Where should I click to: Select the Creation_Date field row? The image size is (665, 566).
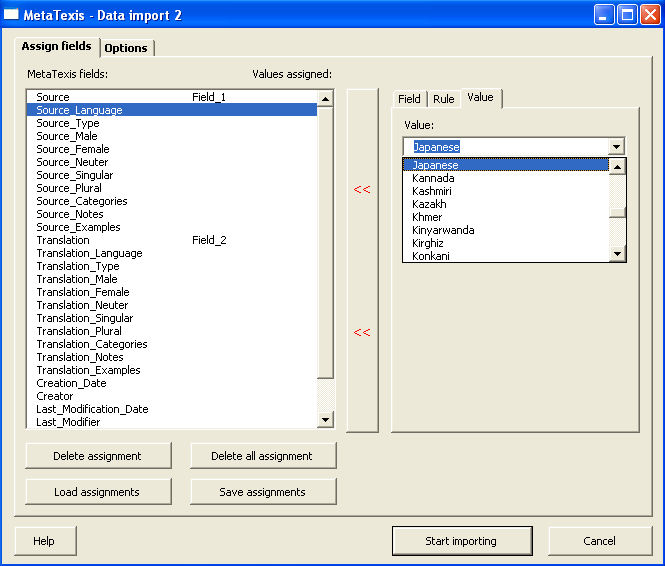click(x=172, y=383)
